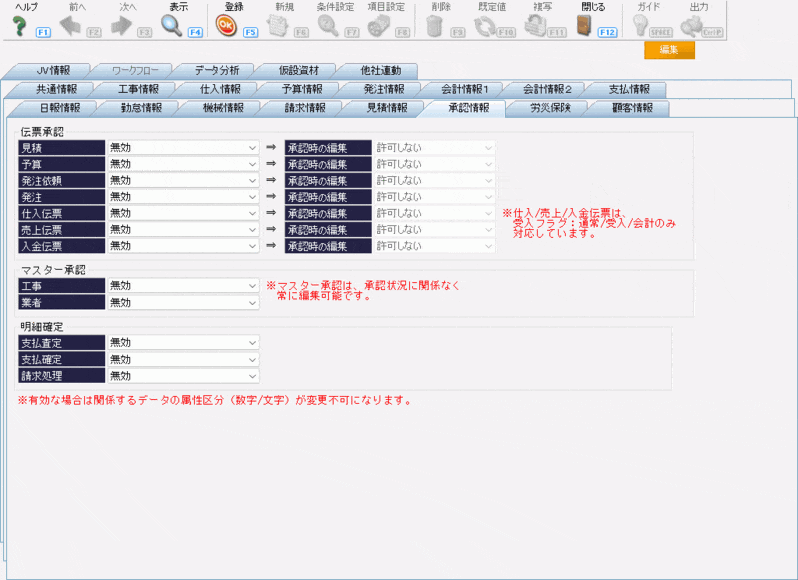
Task: Click the ヘルプ (Help) question mark icon
Action: pos(19,26)
